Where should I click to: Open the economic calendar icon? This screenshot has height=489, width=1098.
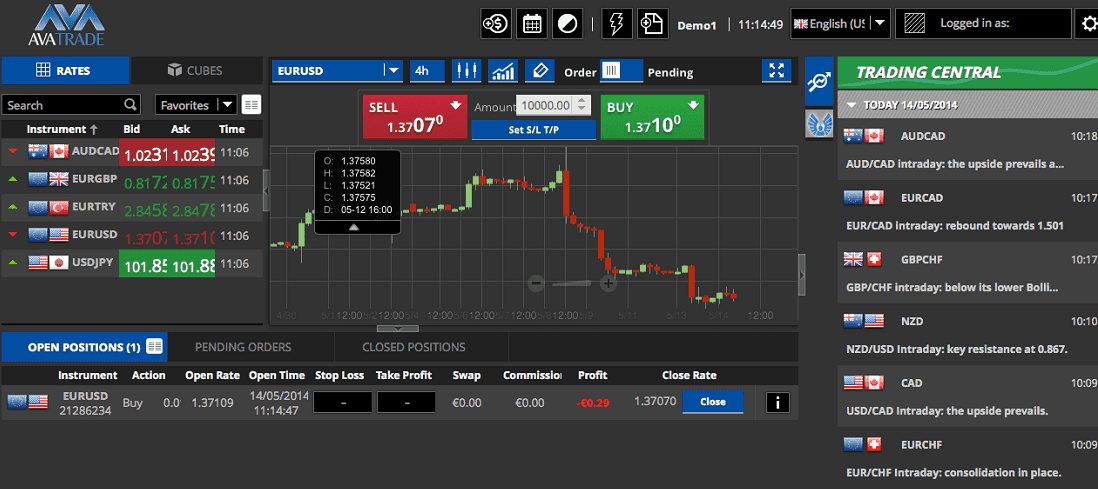[x=532, y=23]
